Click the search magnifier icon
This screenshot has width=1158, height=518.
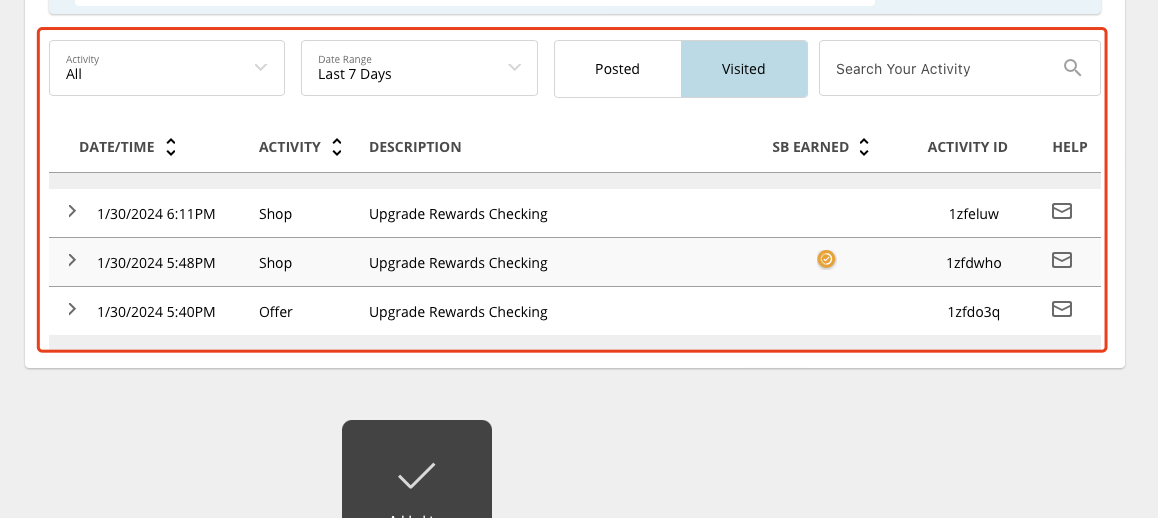(1072, 68)
